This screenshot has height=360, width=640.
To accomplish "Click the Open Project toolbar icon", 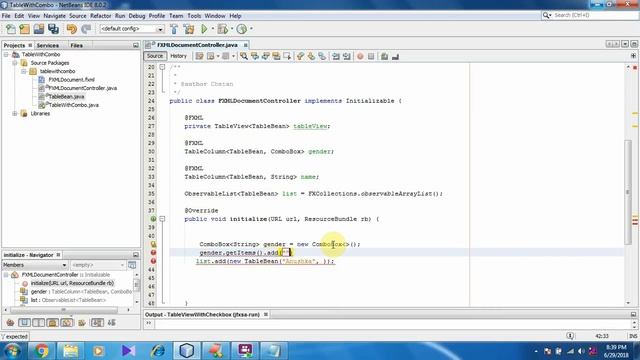I will [x=39, y=29].
